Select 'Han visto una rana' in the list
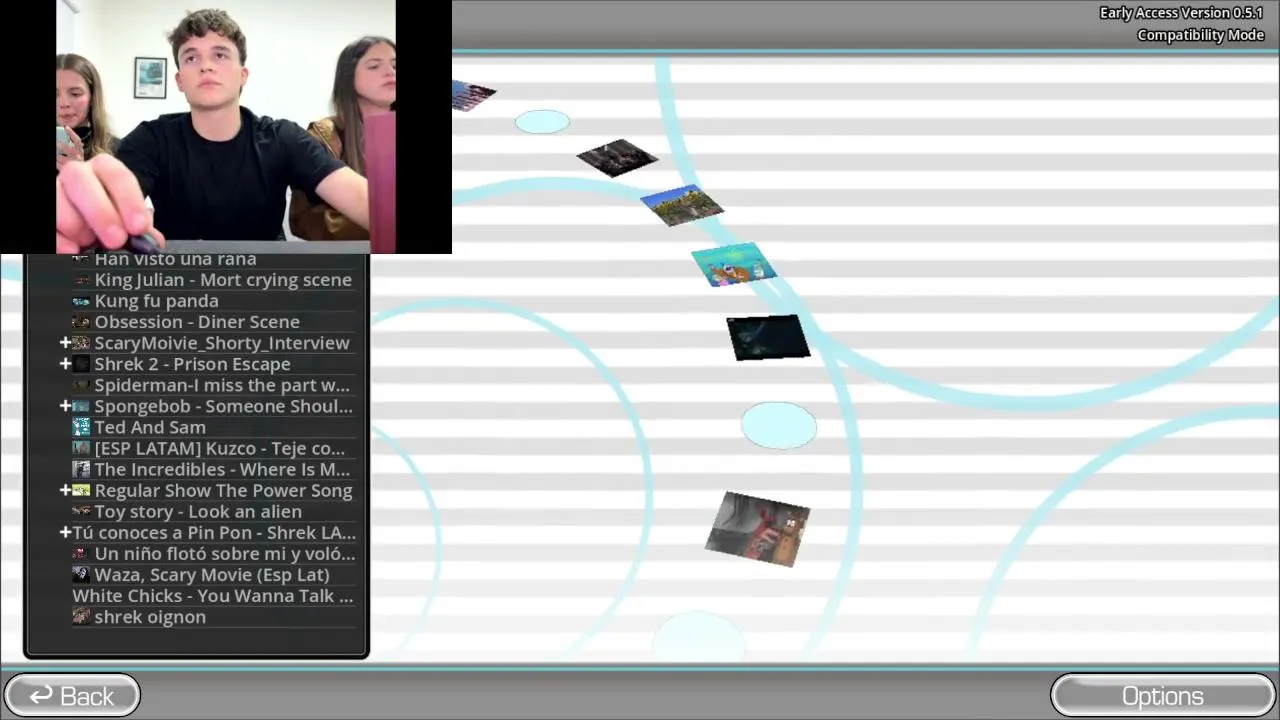The image size is (1280, 720). tap(175, 260)
